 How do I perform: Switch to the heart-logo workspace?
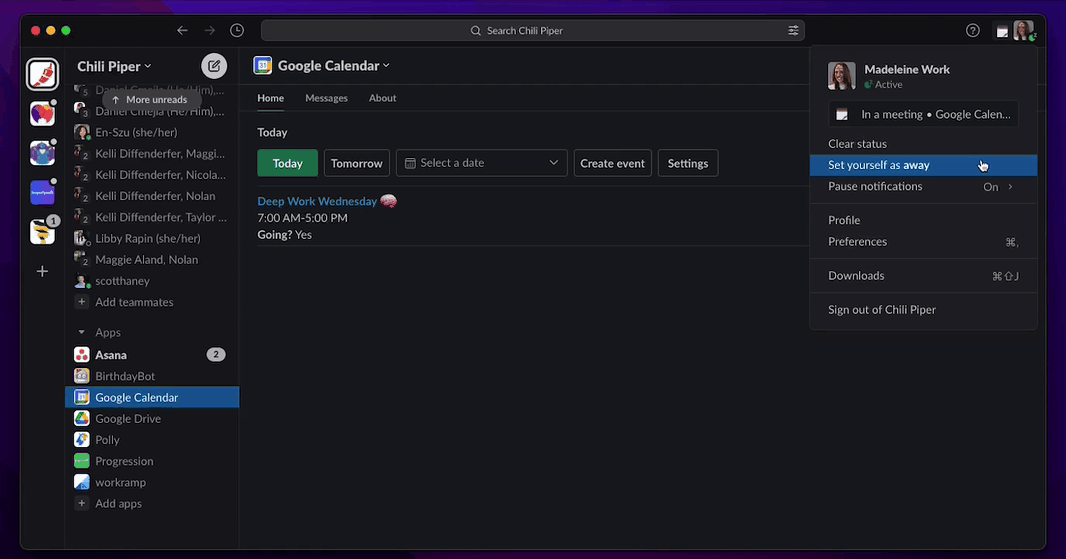[42, 114]
